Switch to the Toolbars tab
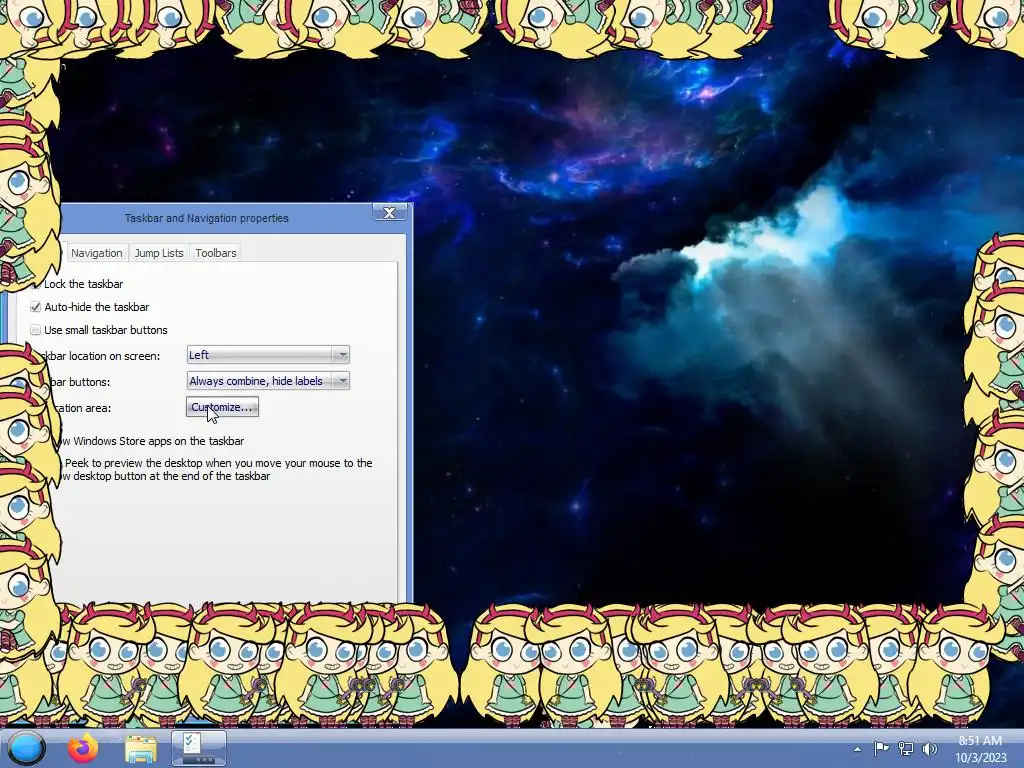 click(216, 253)
